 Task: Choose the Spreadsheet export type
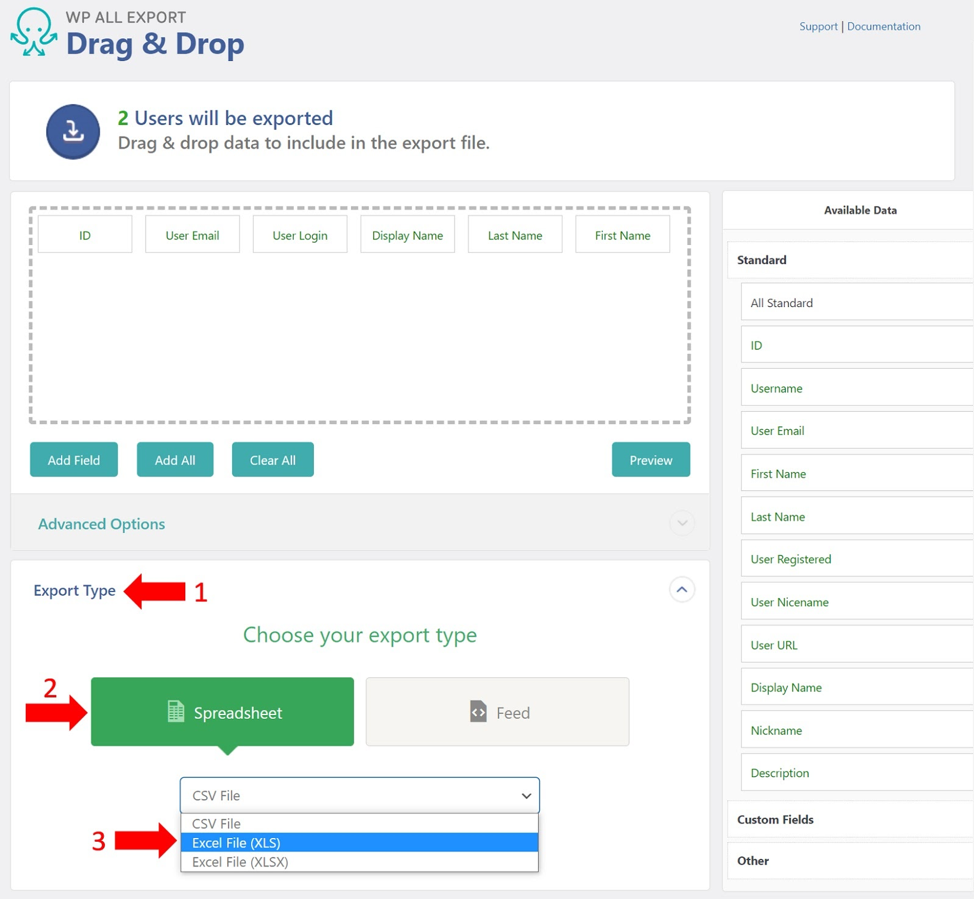point(222,712)
